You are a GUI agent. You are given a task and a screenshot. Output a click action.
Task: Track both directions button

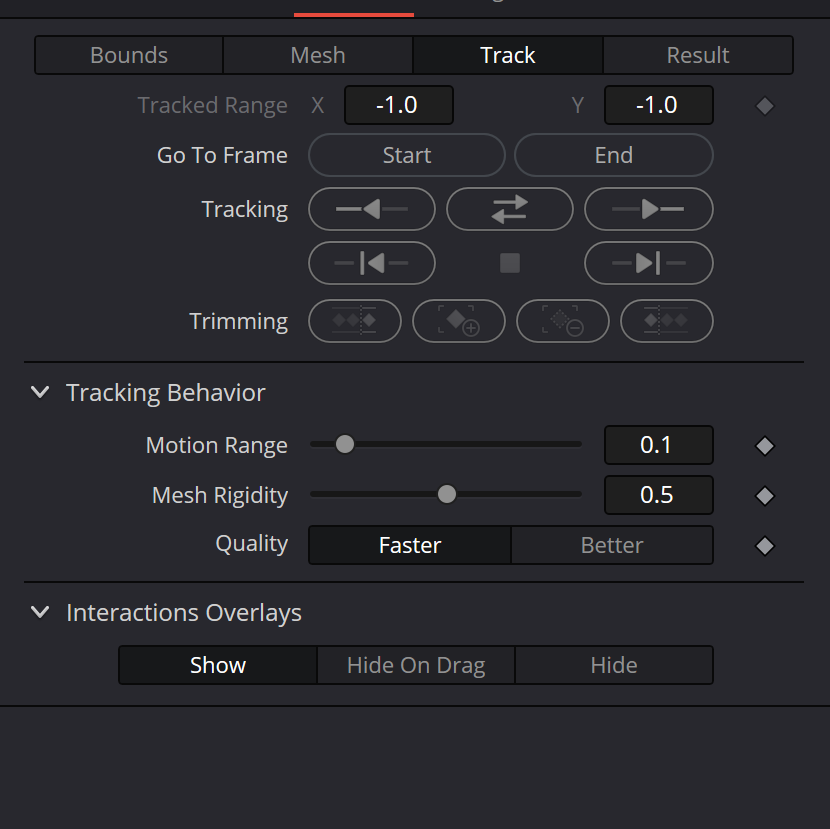click(510, 209)
